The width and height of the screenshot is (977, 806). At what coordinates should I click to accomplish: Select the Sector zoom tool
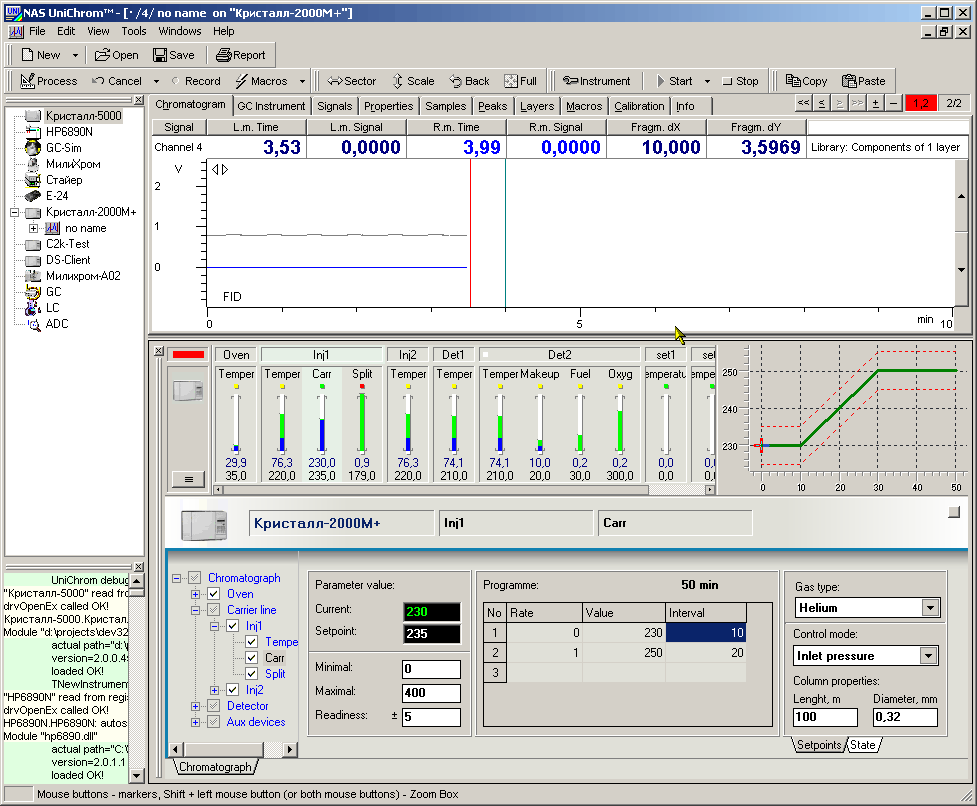(352, 81)
